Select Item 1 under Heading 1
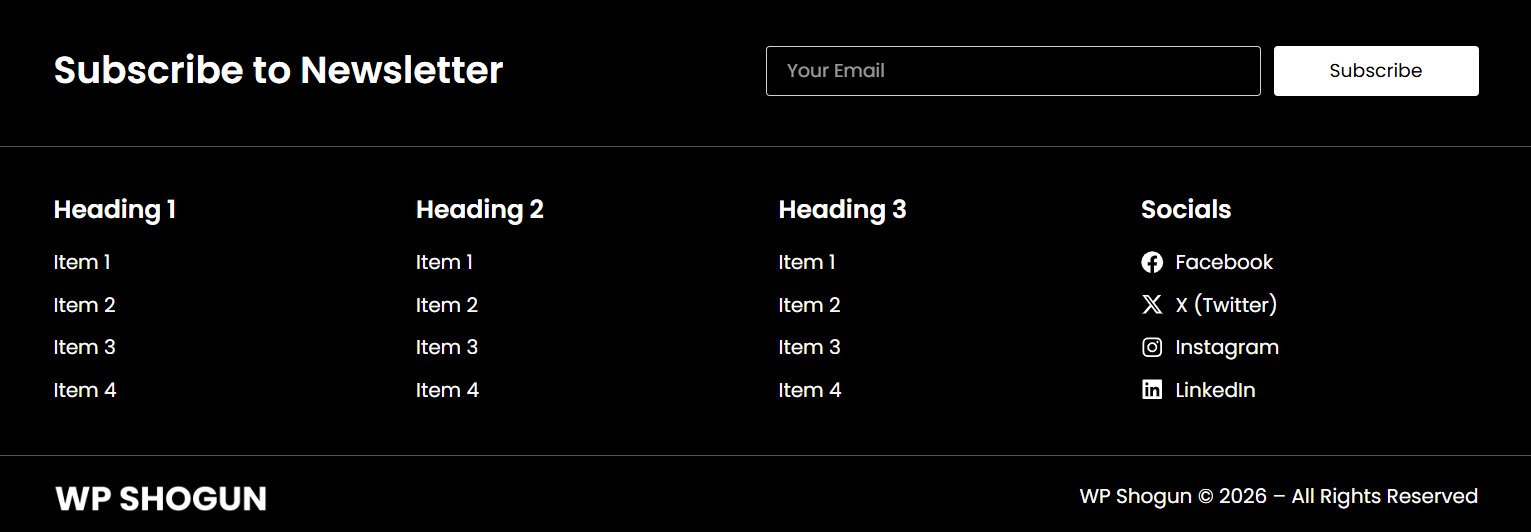The height and width of the screenshot is (532, 1531). coord(82,262)
